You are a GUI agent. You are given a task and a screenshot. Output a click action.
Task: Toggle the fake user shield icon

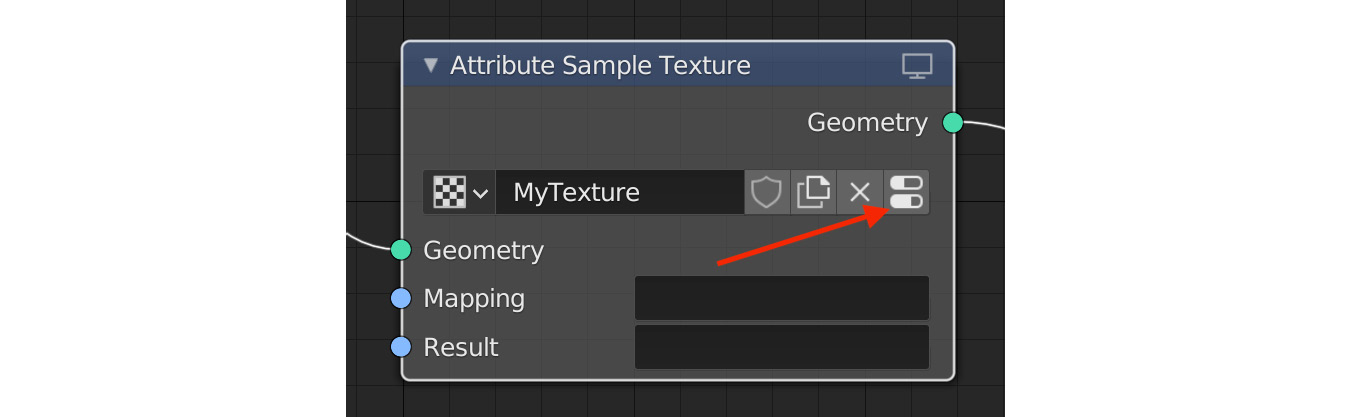pos(766,192)
